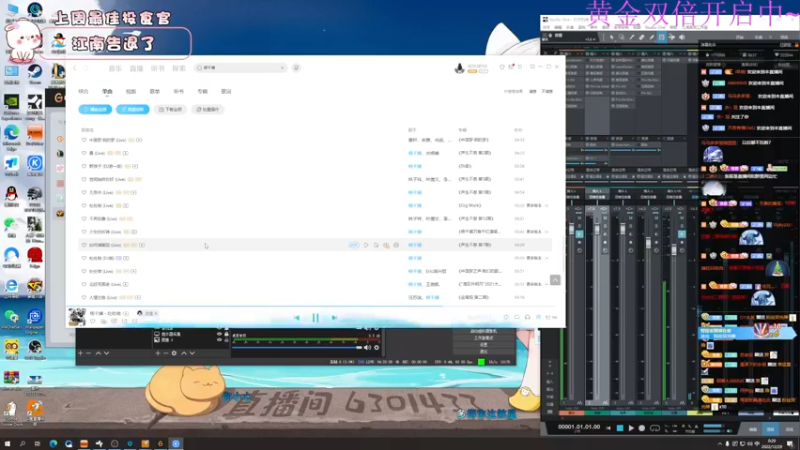Open the music player main menu icon
This screenshot has width=800, height=450.
[520, 67]
